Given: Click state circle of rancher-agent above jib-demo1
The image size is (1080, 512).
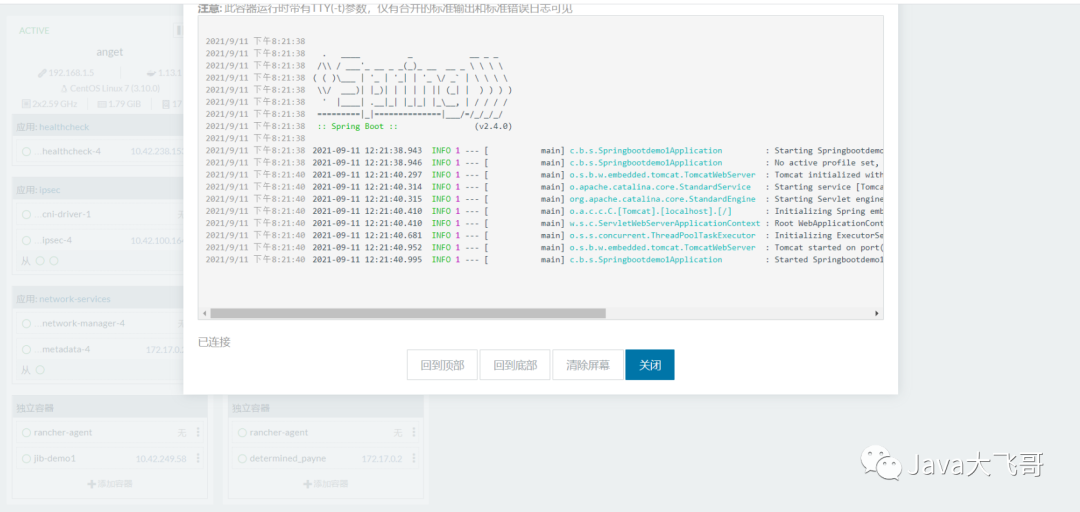Looking at the screenshot, I should 26,432.
